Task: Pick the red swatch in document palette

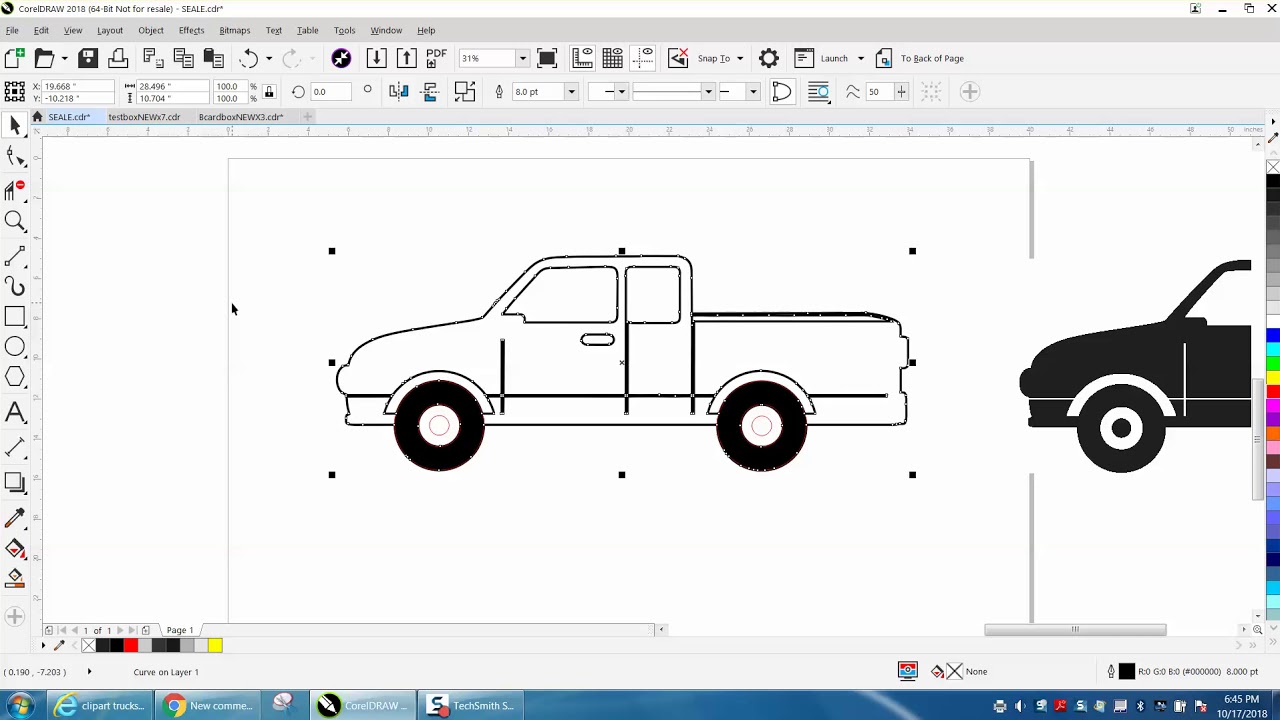Action: tap(131, 646)
